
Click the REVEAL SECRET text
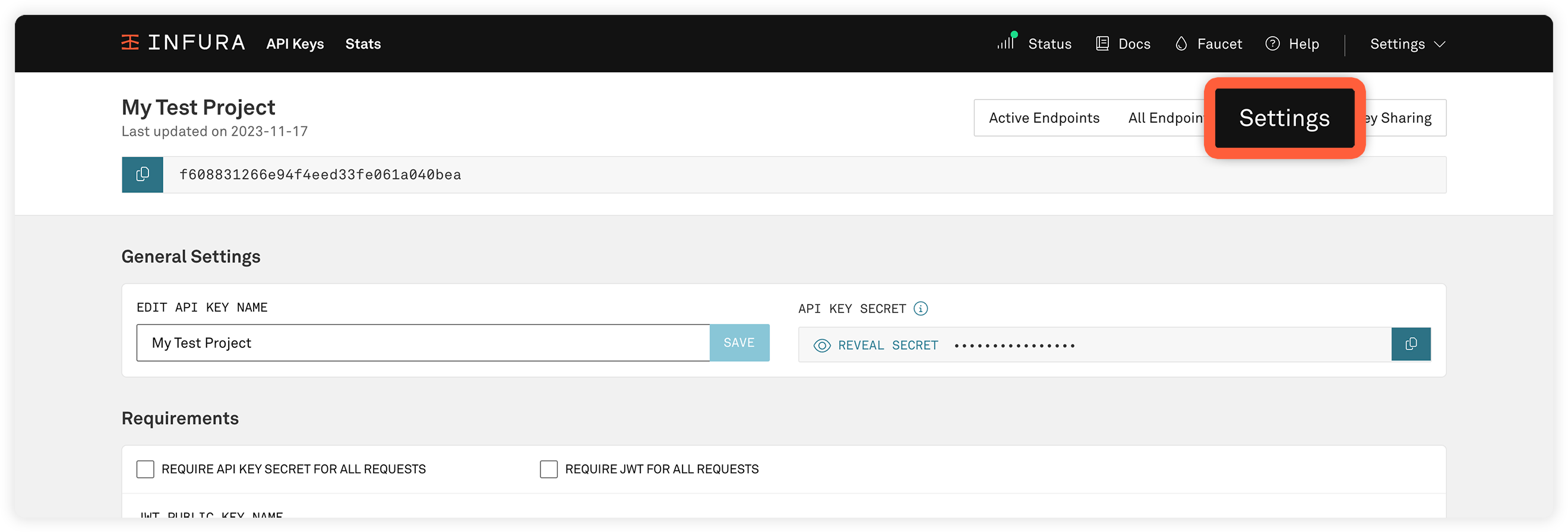[887, 346]
